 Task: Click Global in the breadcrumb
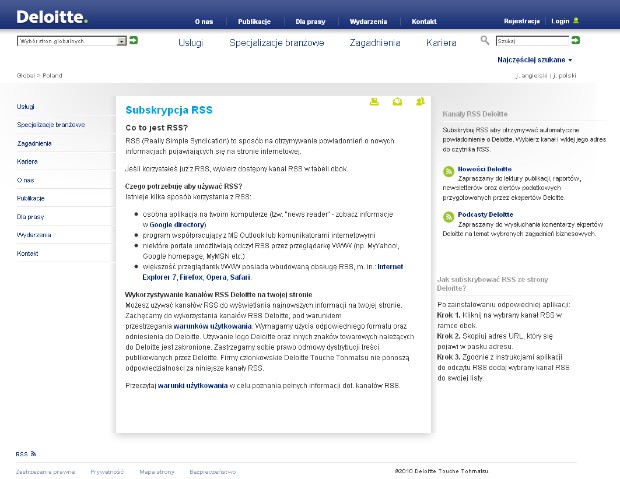click(x=26, y=76)
